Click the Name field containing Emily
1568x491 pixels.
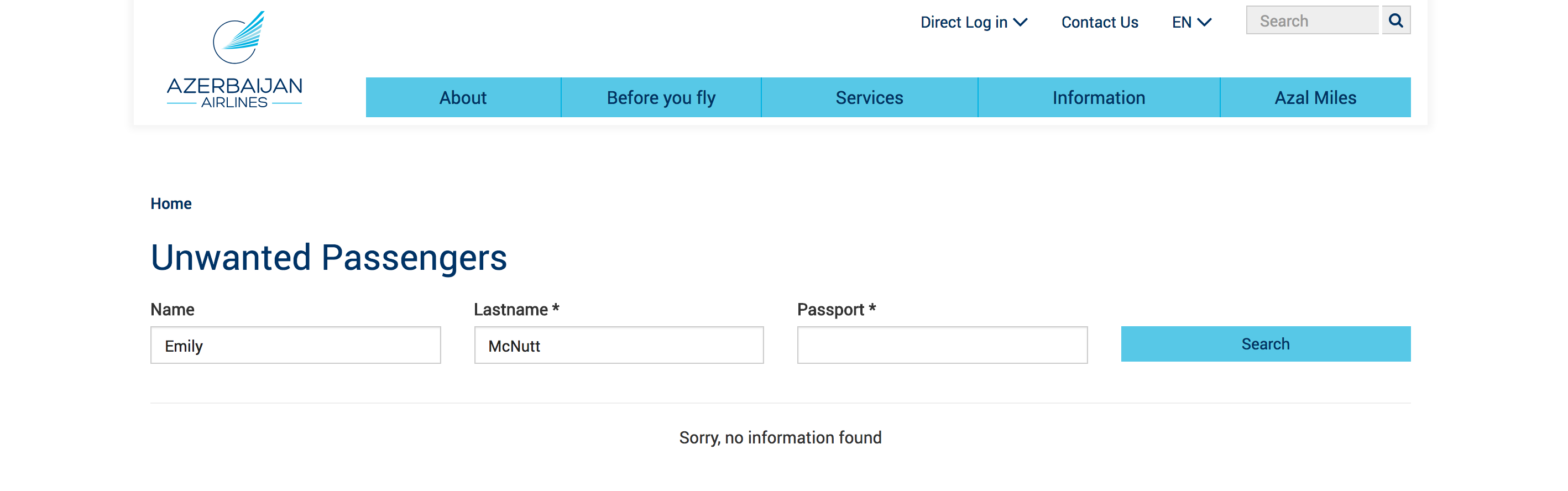[x=295, y=345]
